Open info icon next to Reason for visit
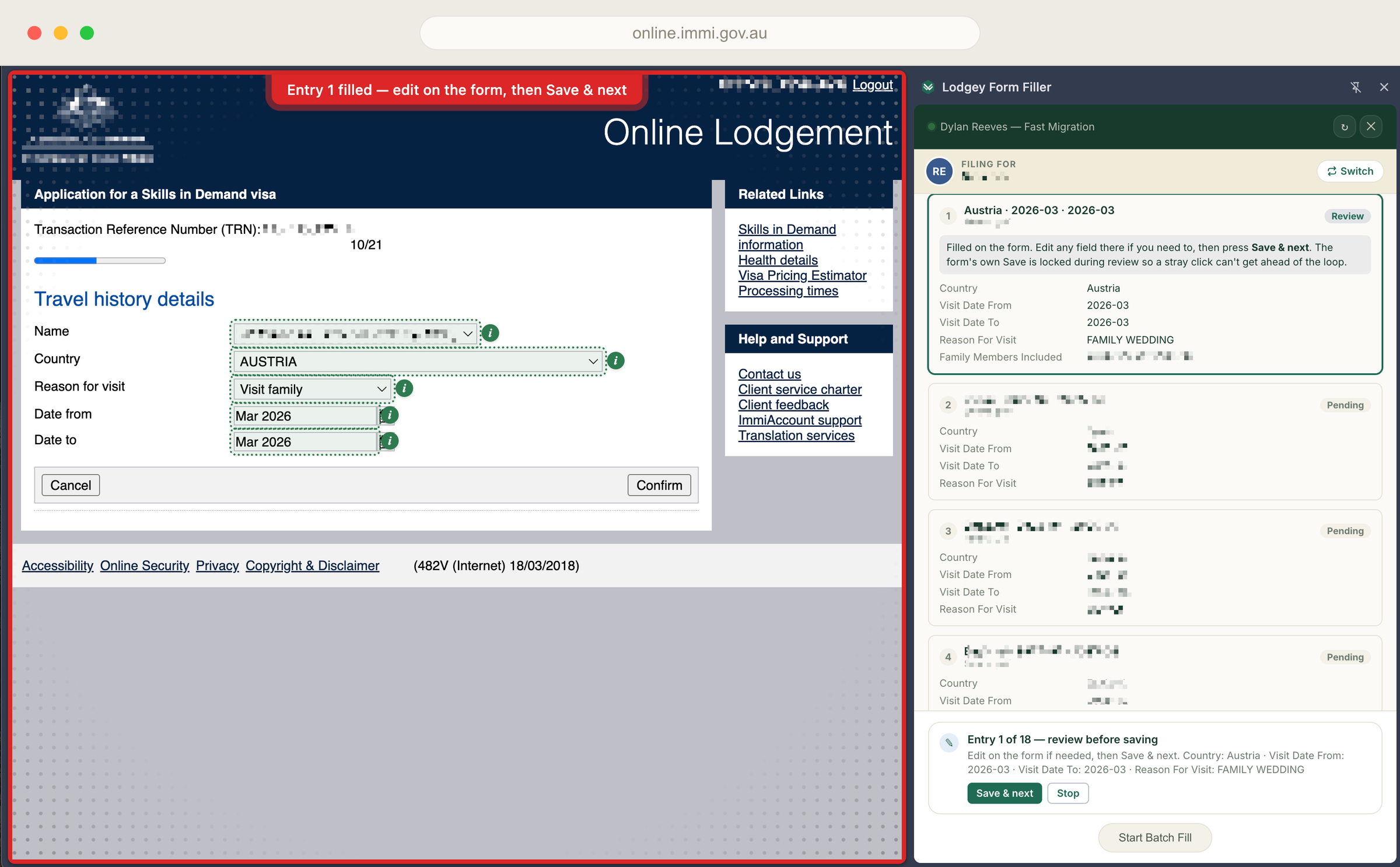 coord(404,388)
